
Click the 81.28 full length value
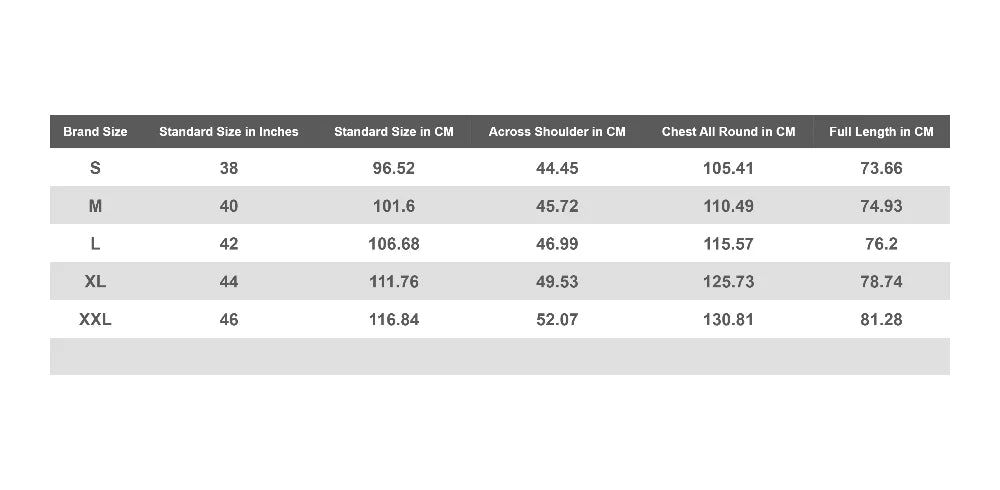point(881,319)
